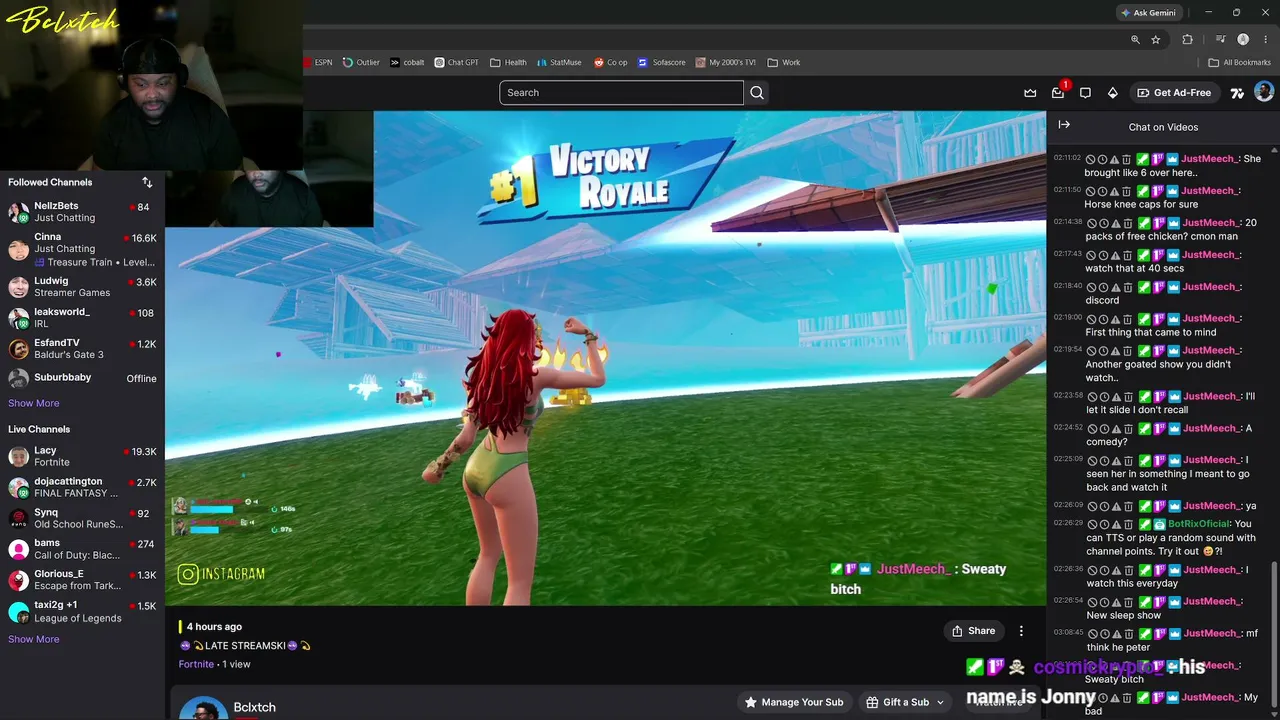Open NellzBets channel in the sidebar
Viewport: 1280px width, 720px height.
pos(82,211)
